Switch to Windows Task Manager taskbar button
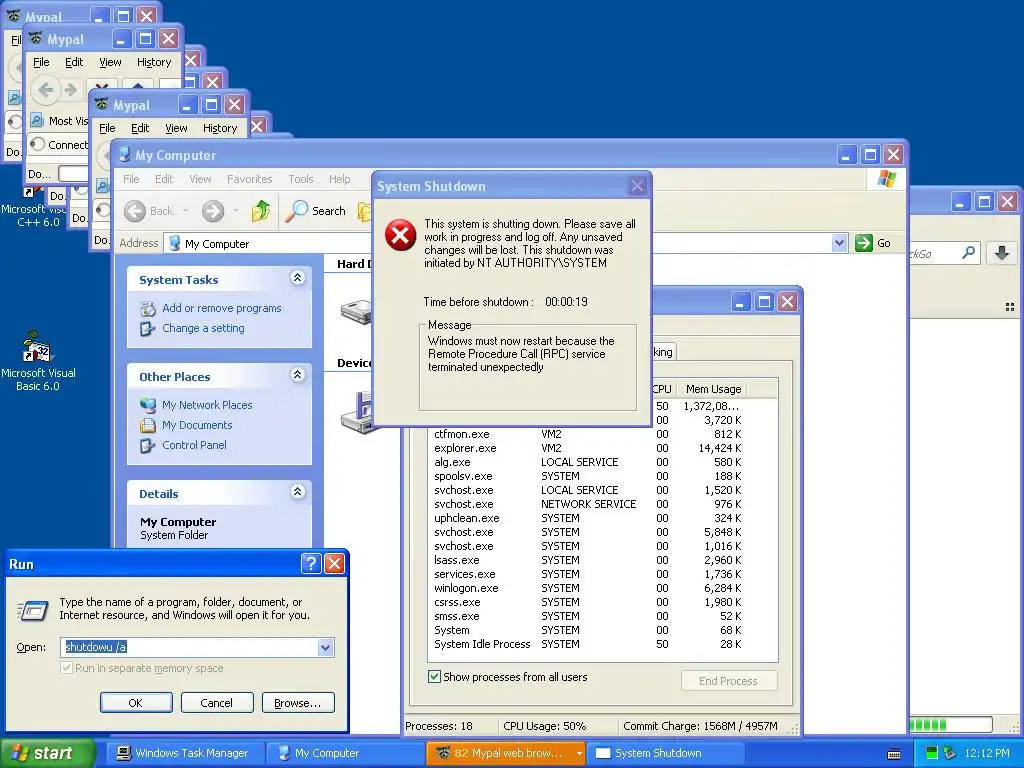 [x=185, y=754]
